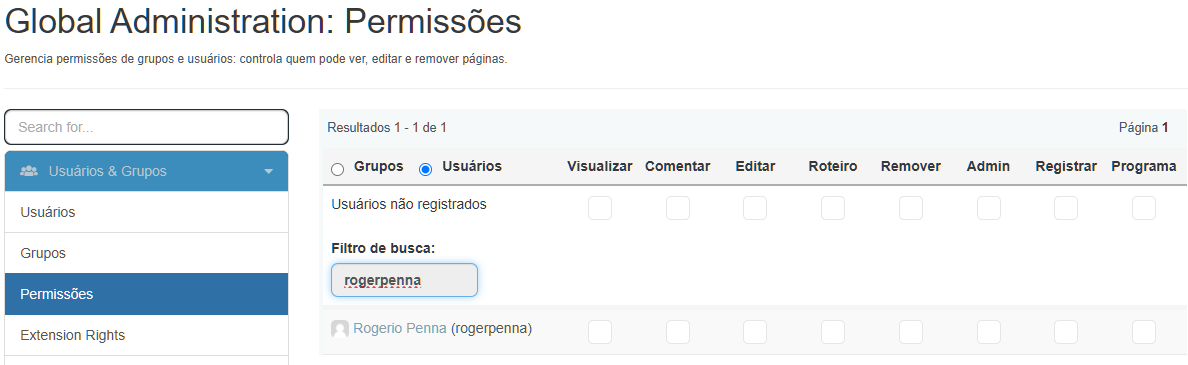Image resolution: width=1188 pixels, height=365 pixels.
Task: Open the Grupos sidebar item
Action: click(x=146, y=253)
